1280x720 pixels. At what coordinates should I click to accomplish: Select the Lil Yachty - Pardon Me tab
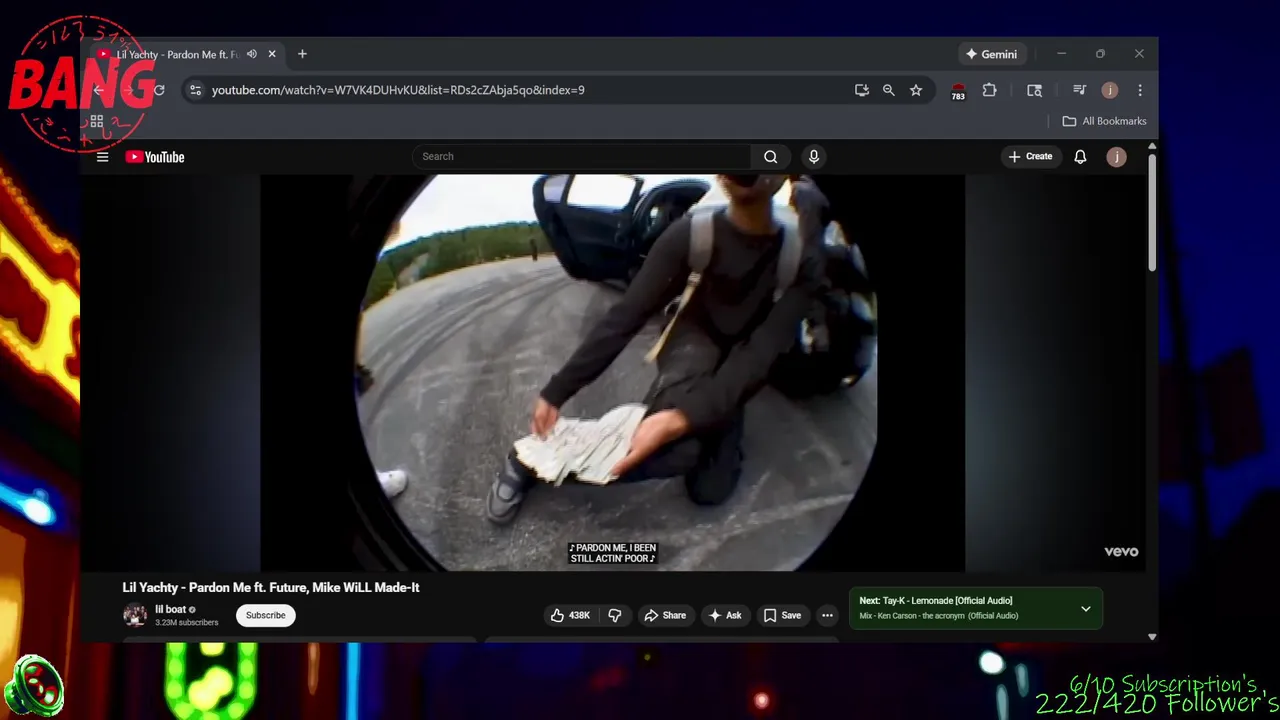pos(176,54)
